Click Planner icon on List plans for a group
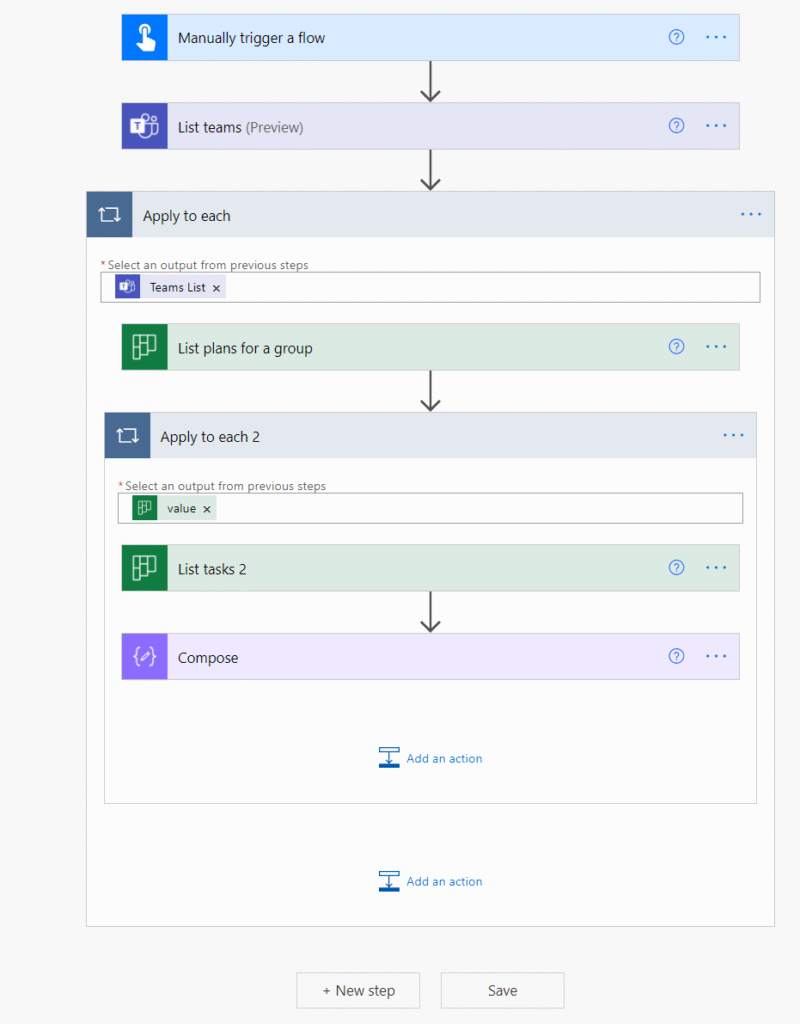800x1024 pixels. [145, 347]
